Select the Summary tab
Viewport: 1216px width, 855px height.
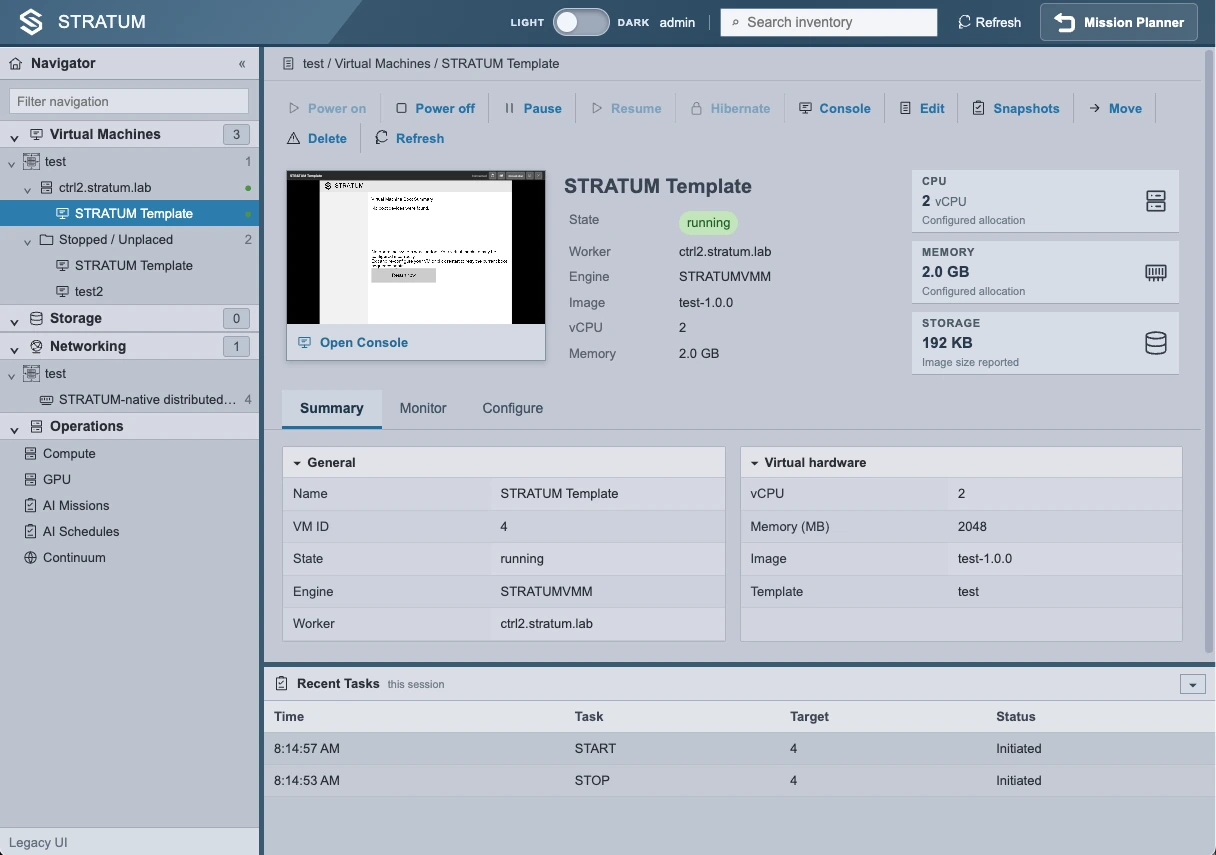tap(332, 408)
